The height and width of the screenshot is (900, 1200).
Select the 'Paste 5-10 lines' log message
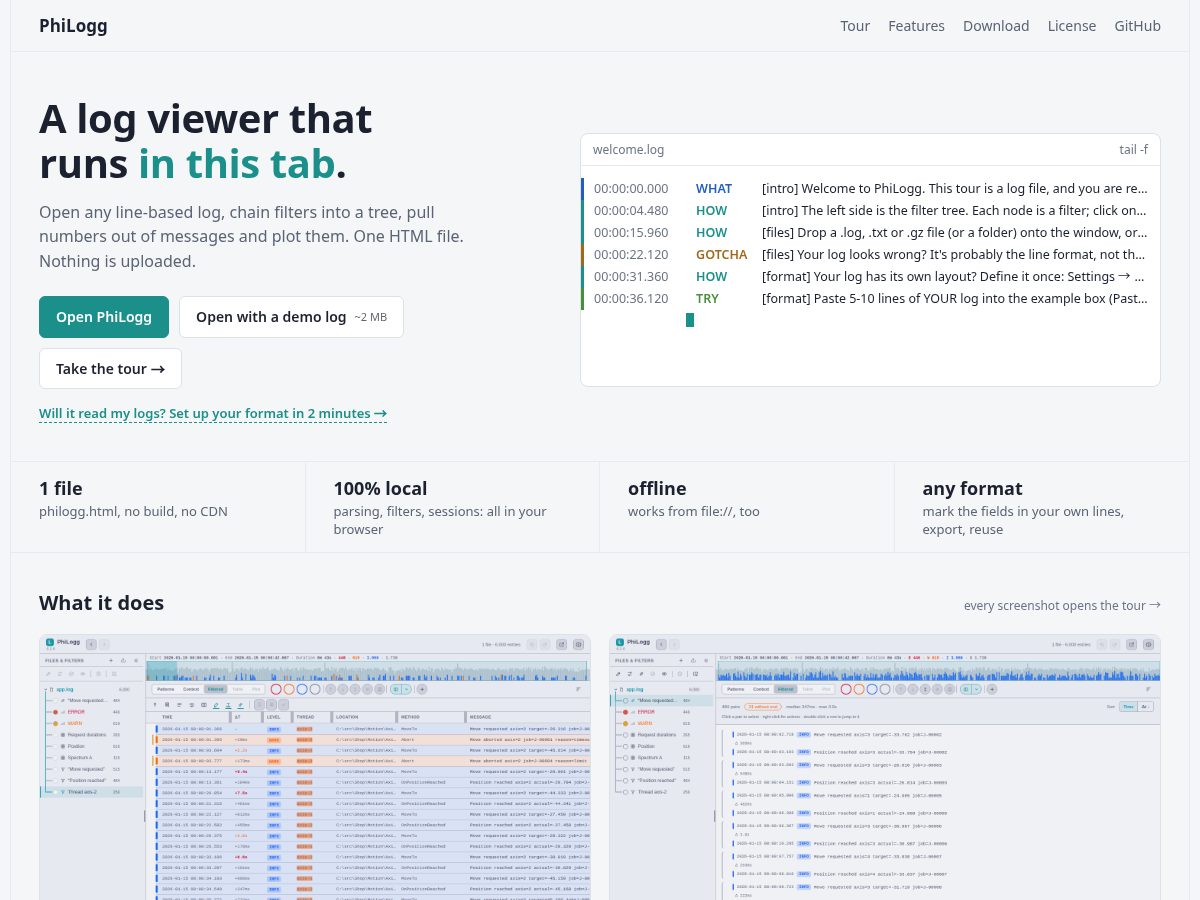pyautogui.click(x=955, y=299)
